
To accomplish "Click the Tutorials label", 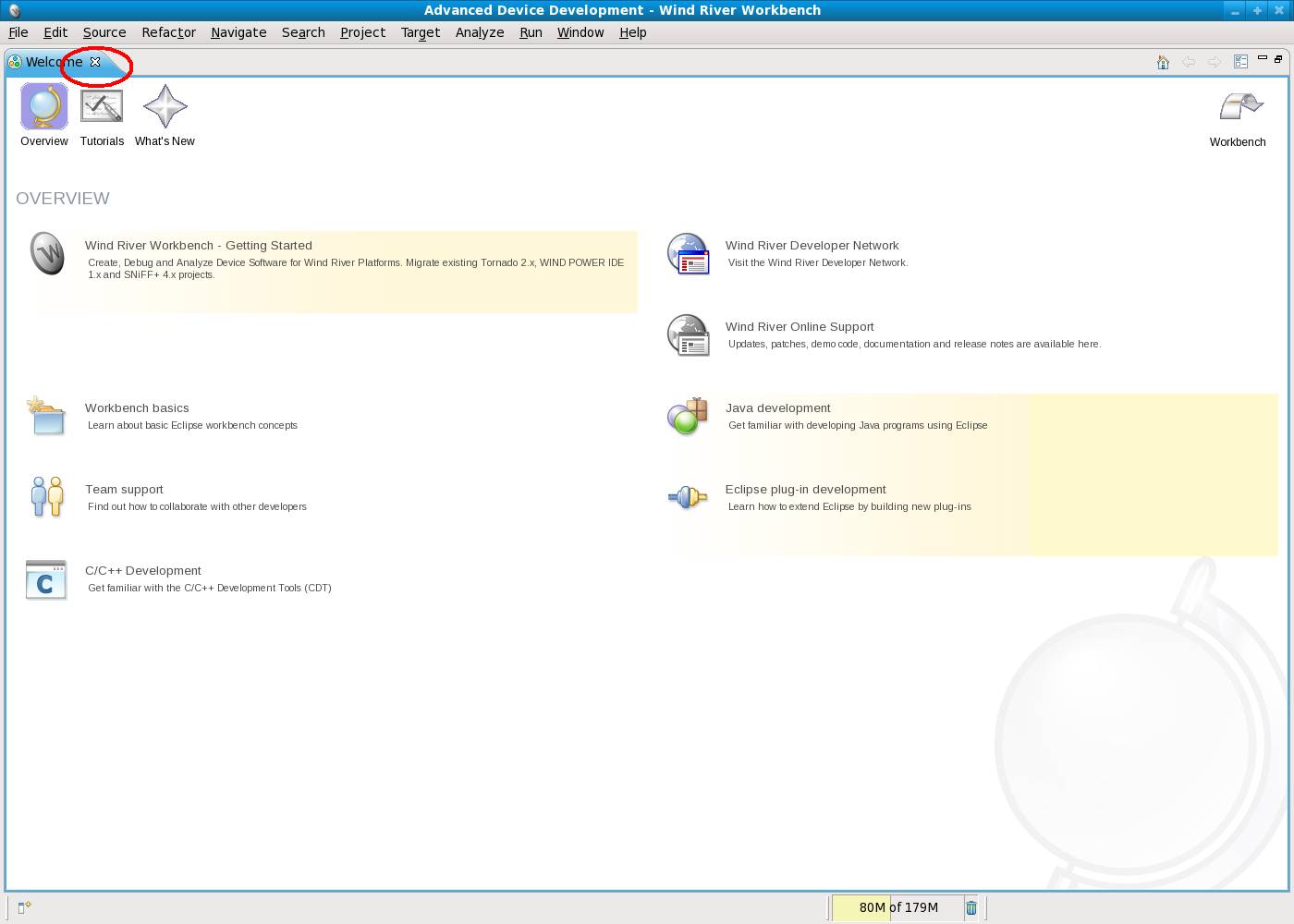I will 102,141.
